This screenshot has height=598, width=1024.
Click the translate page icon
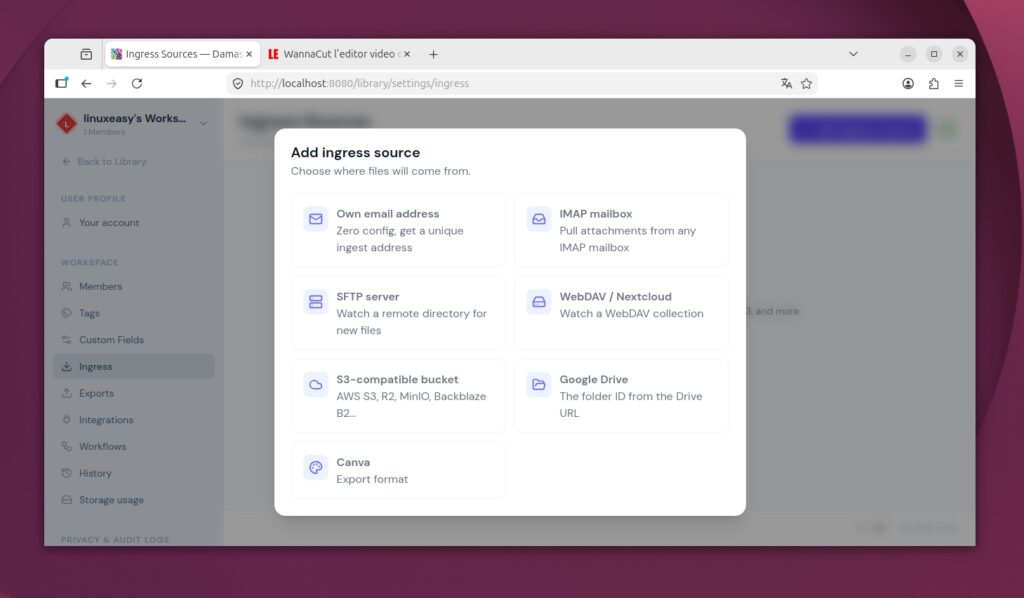(x=786, y=84)
